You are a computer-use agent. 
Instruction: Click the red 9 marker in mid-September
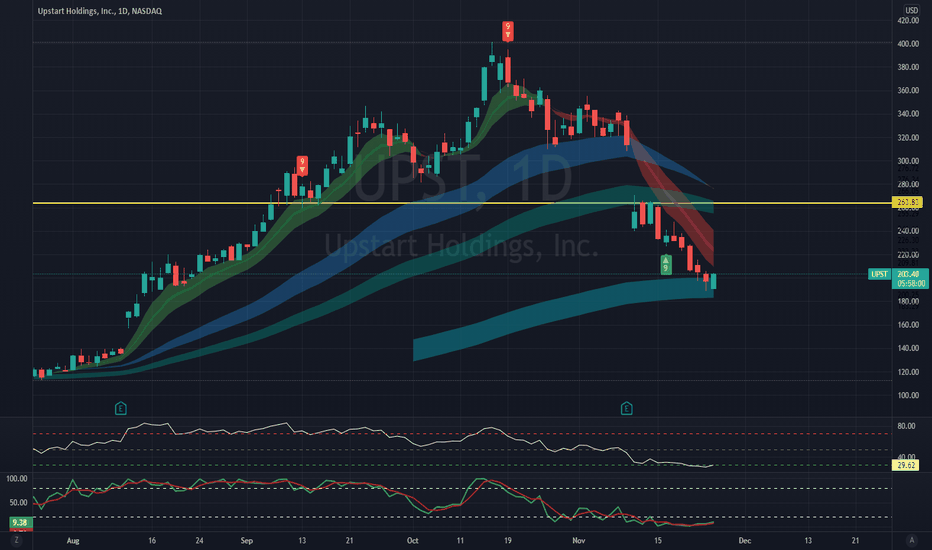pos(302,165)
